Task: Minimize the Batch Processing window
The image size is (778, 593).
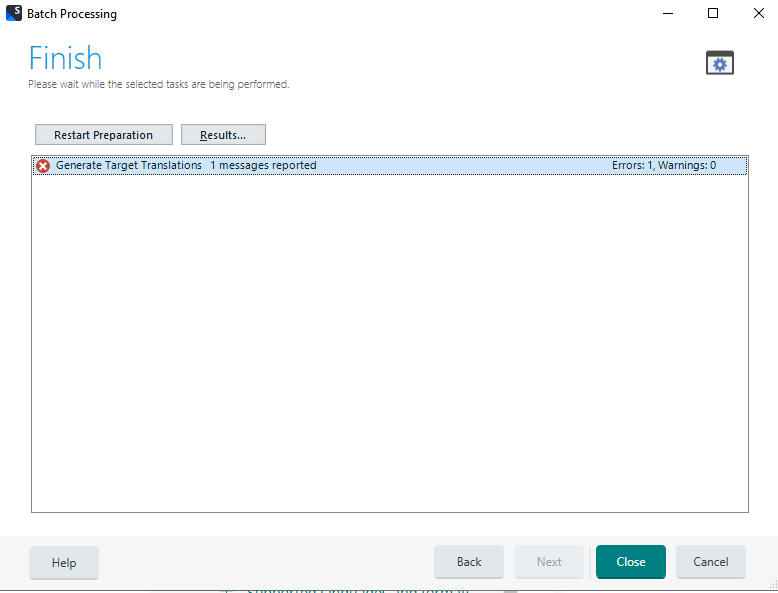Action: click(668, 13)
